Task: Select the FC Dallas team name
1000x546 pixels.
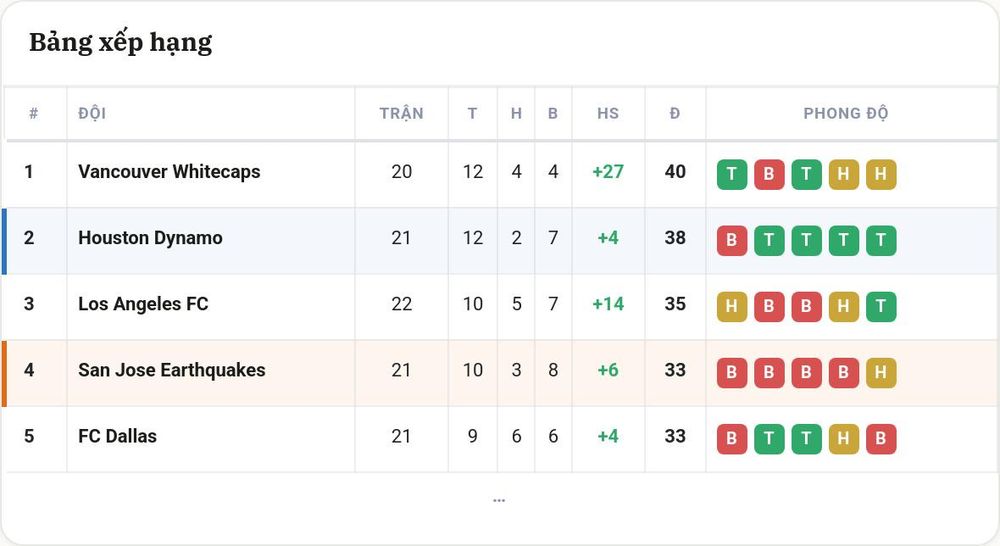Action: tap(117, 436)
